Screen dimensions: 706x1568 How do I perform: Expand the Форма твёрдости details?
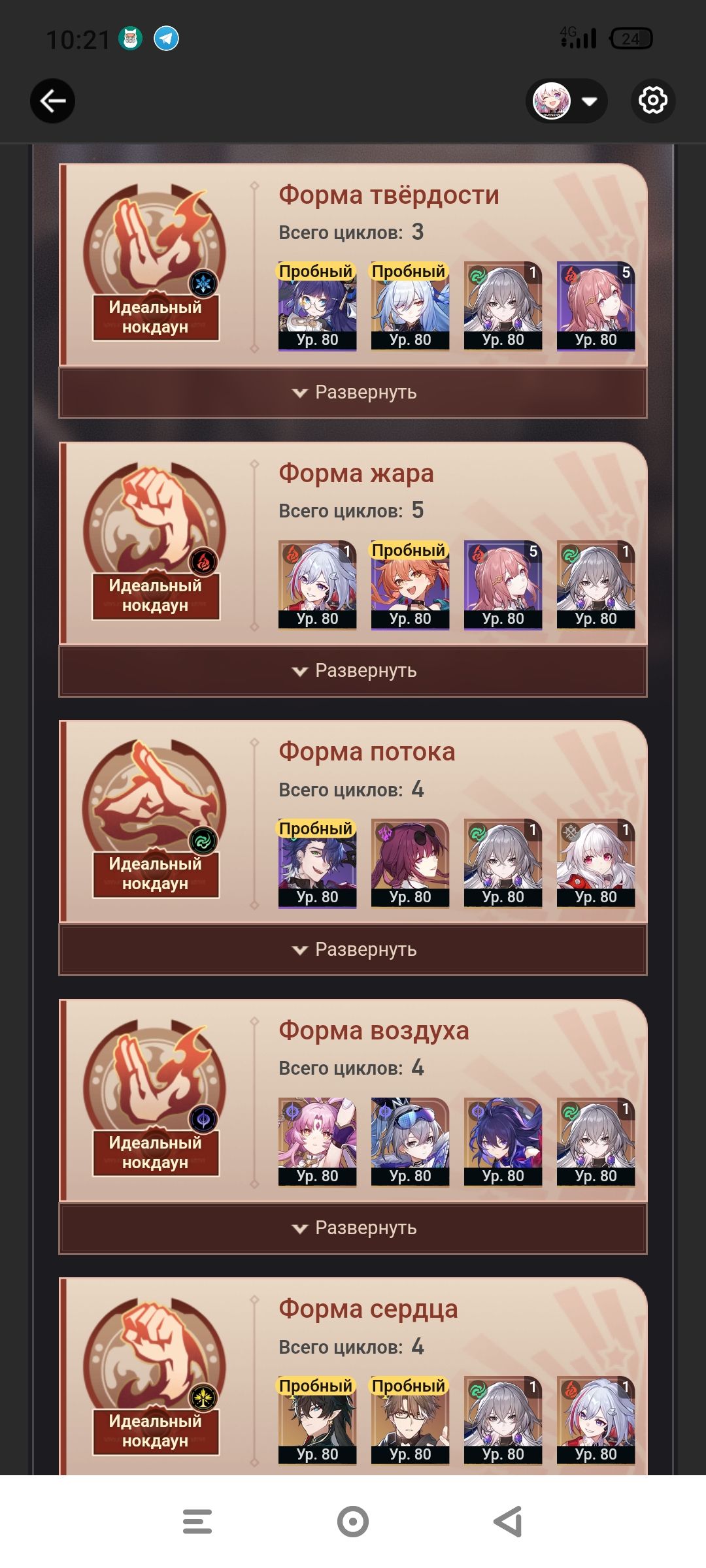(x=353, y=393)
